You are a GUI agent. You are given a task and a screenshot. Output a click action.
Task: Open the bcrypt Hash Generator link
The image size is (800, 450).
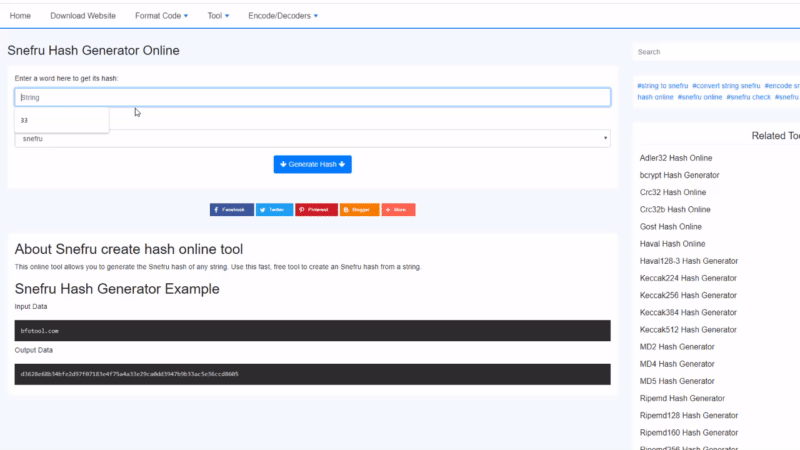[x=679, y=175]
